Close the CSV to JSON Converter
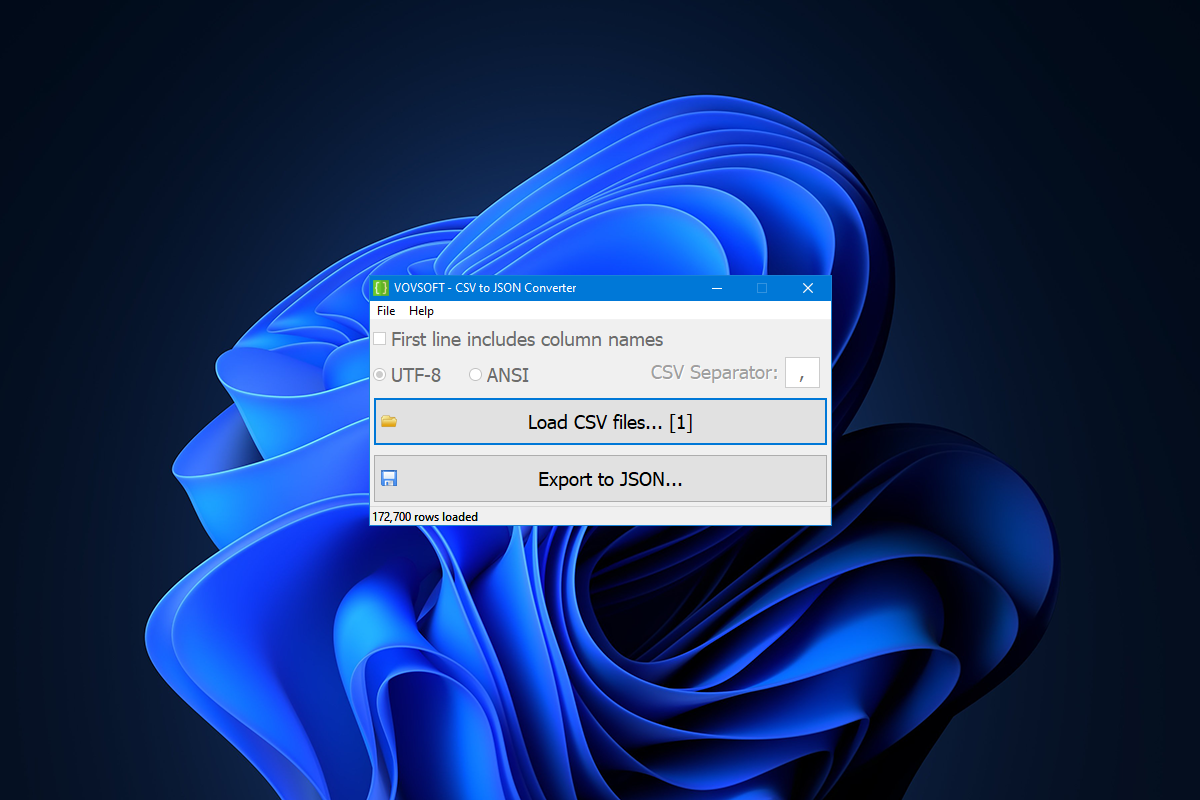This screenshot has height=800, width=1200. coord(807,288)
